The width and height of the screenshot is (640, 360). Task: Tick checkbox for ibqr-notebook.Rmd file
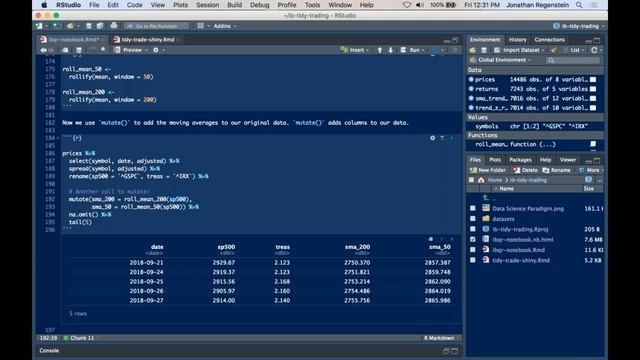tap(473, 250)
